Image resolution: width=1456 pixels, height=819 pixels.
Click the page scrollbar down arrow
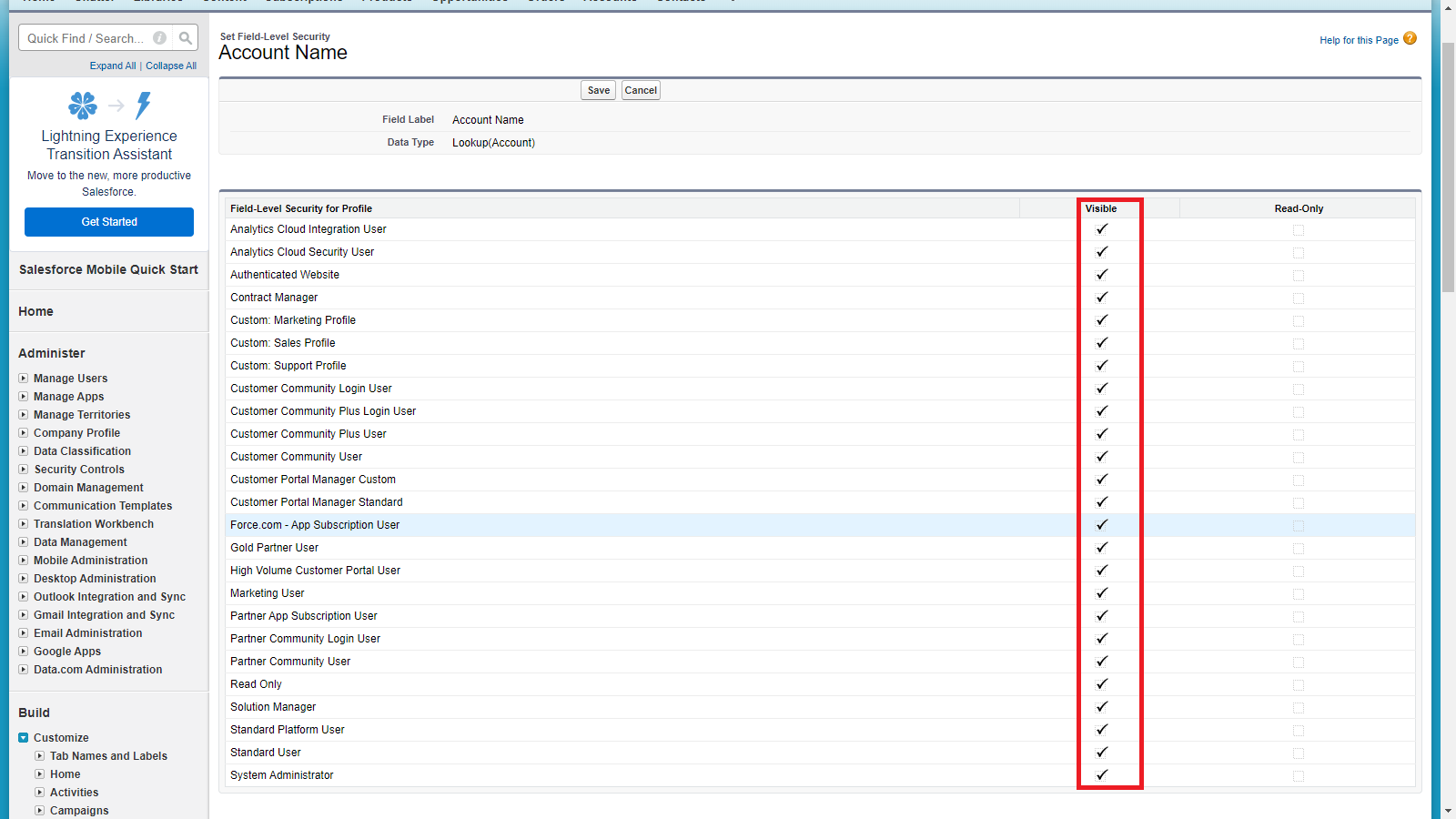(x=1448, y=811)
